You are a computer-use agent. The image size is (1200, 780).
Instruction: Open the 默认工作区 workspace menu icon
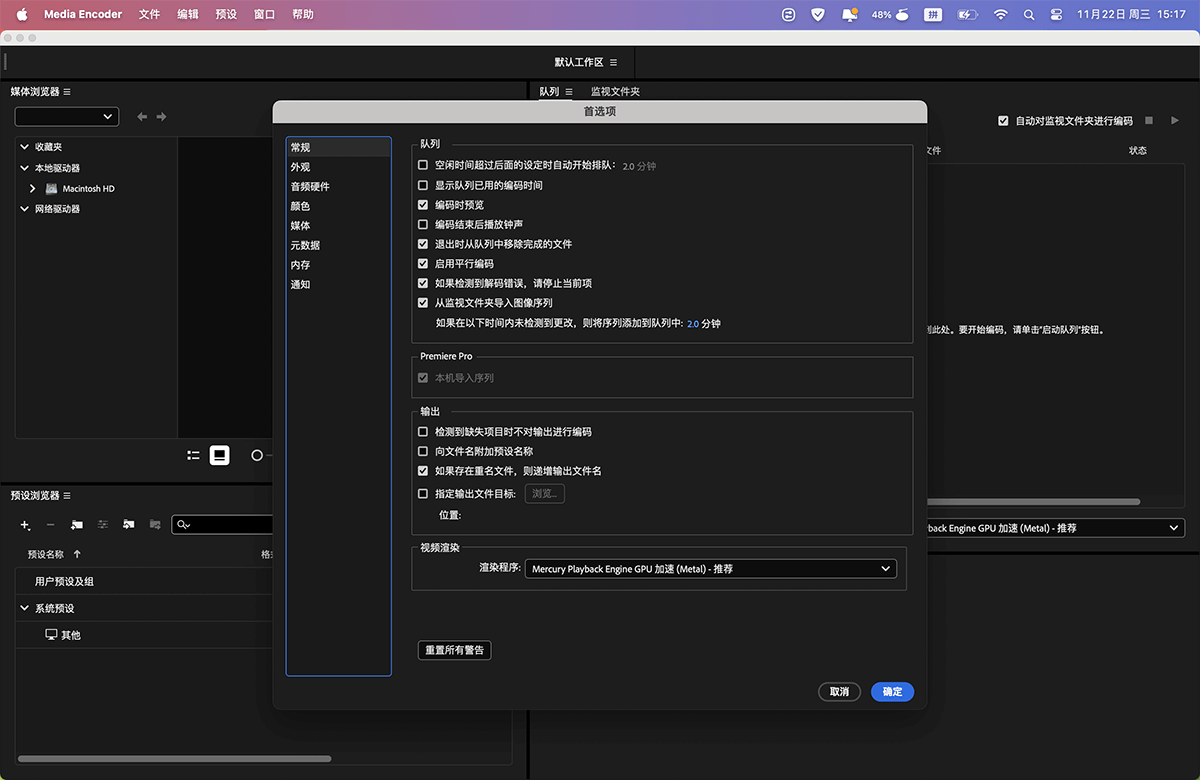tap(613, 62)
